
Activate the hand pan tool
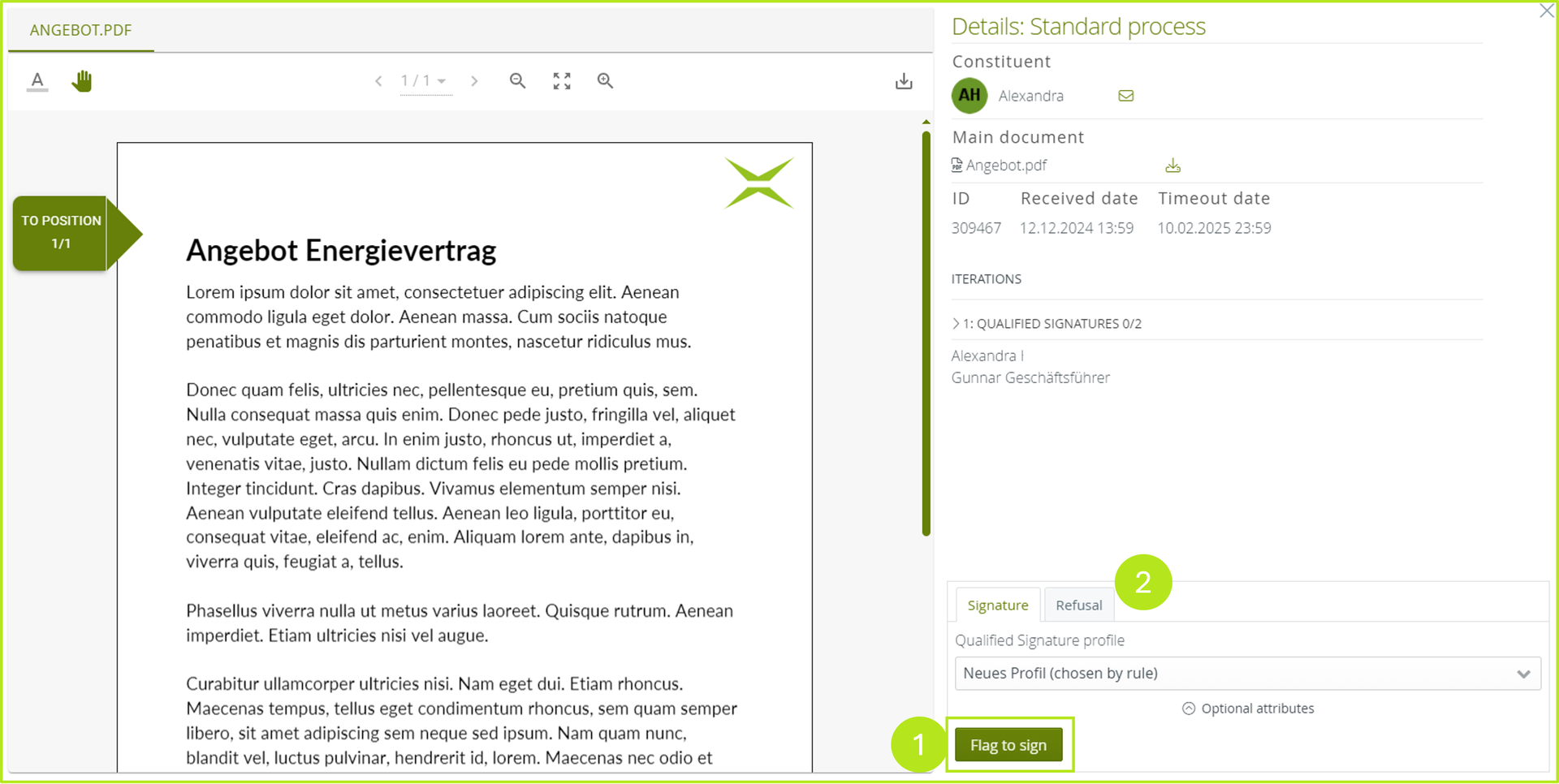(x=81, y=81)
